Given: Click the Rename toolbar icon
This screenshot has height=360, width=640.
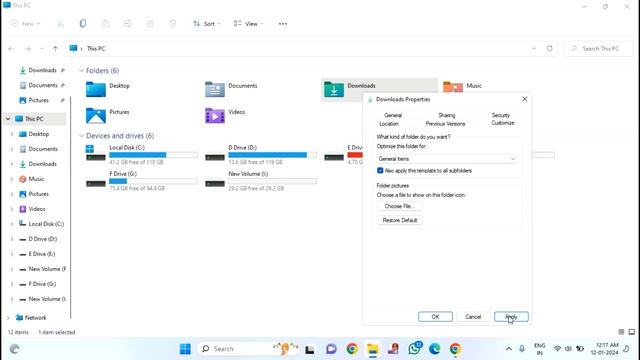Looking at the screenshot, I should [x=128, y=24].
